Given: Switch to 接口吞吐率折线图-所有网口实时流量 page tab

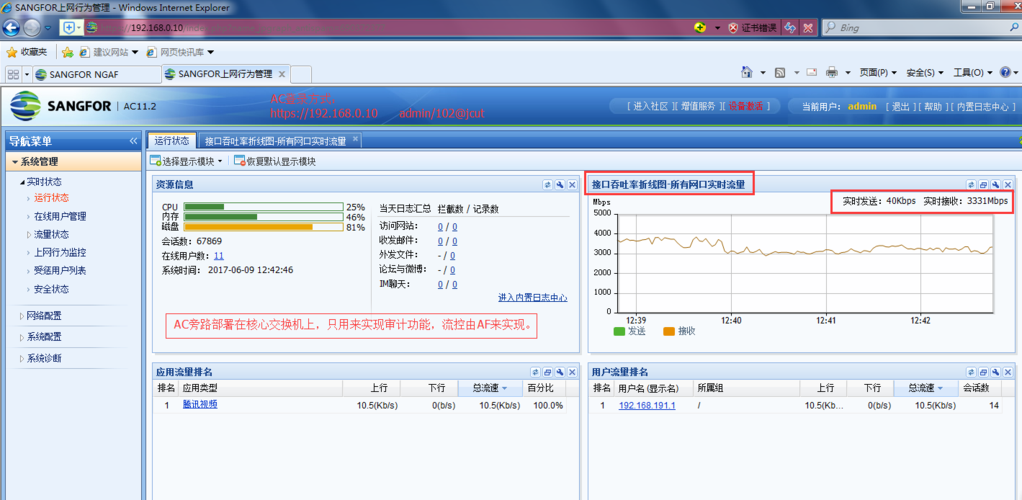Looking at the screenshot, I should pyautogui.click(x=275, y=140).
